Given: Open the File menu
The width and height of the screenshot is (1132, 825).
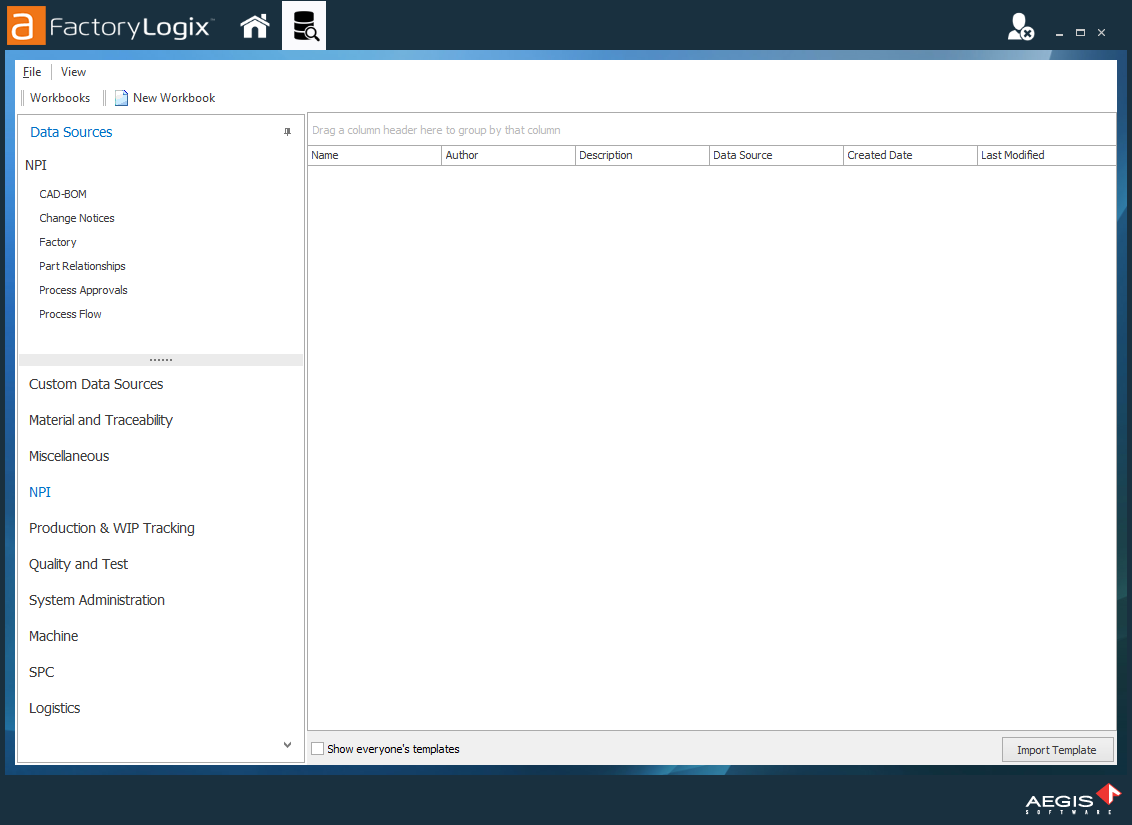Looking at the screenshot, I should click(31, 71).
